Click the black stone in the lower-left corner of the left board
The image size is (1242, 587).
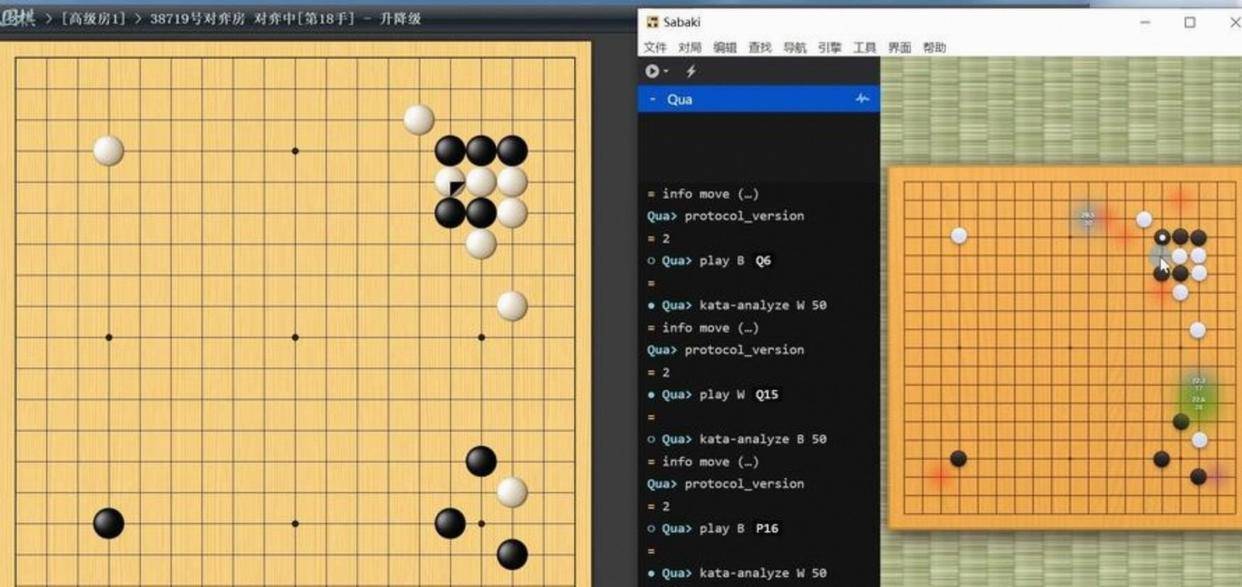click(108, 523)
